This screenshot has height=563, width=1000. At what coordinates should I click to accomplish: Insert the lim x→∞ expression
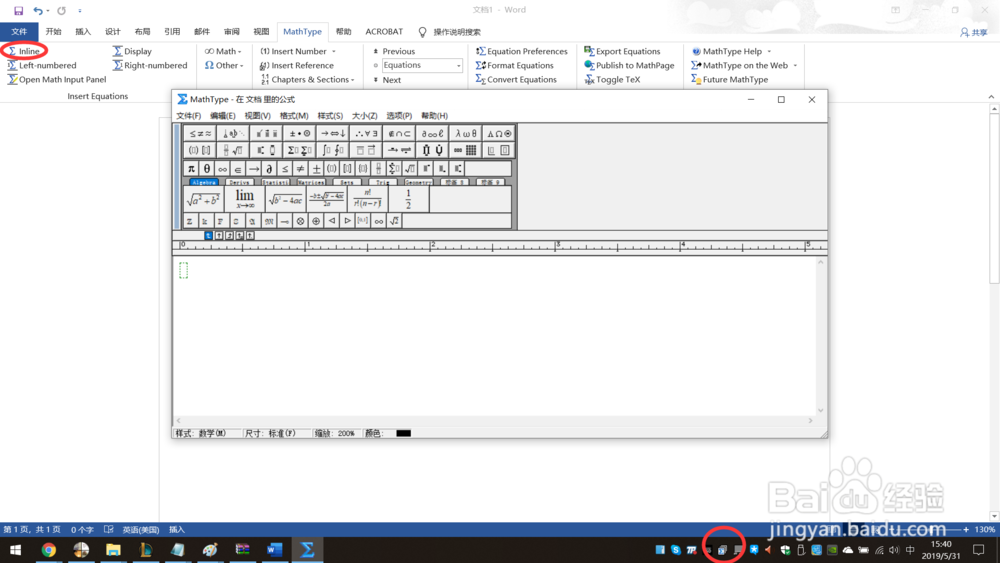[x=244, y=199]
